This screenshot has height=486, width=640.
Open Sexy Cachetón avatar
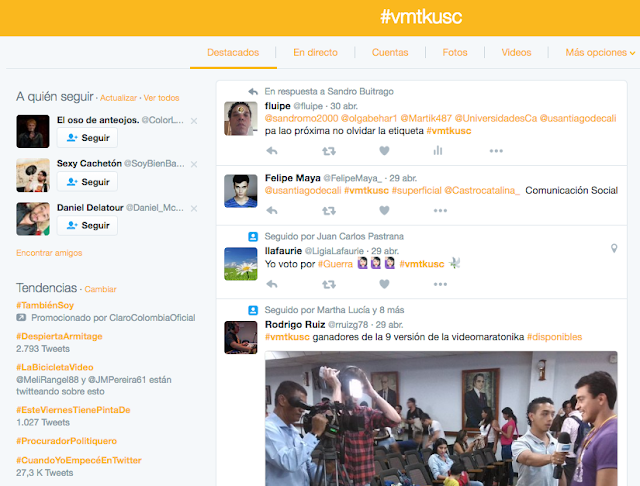click(x=33, y=175)
